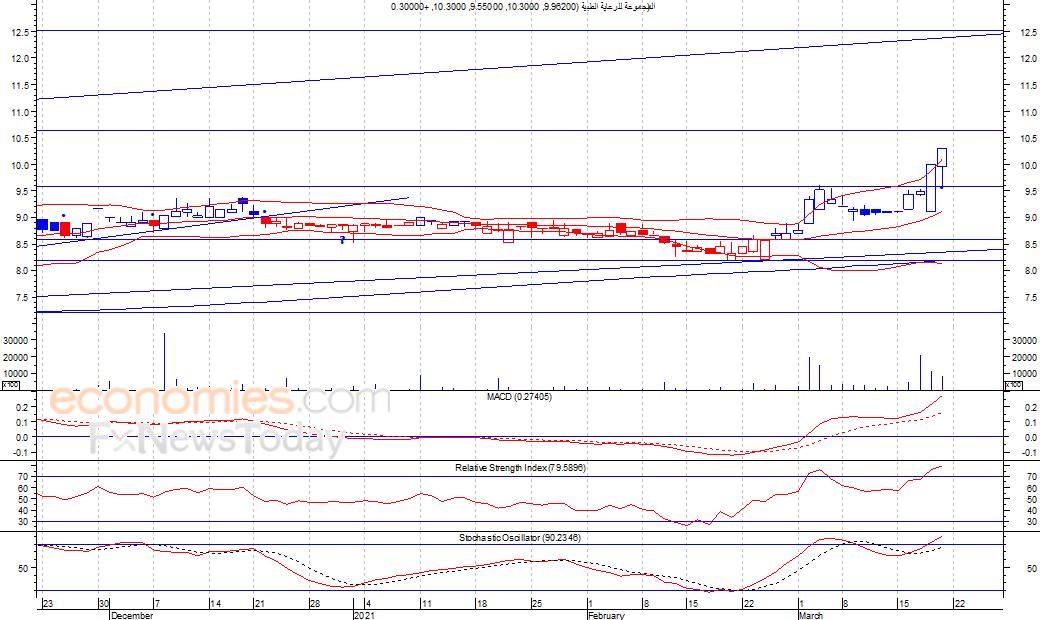Click the date label 23 on time axis

tap(48, 603)
